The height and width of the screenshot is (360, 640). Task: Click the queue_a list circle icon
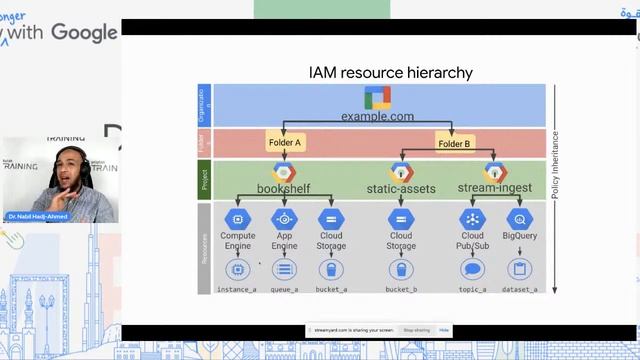coord(284,269)
